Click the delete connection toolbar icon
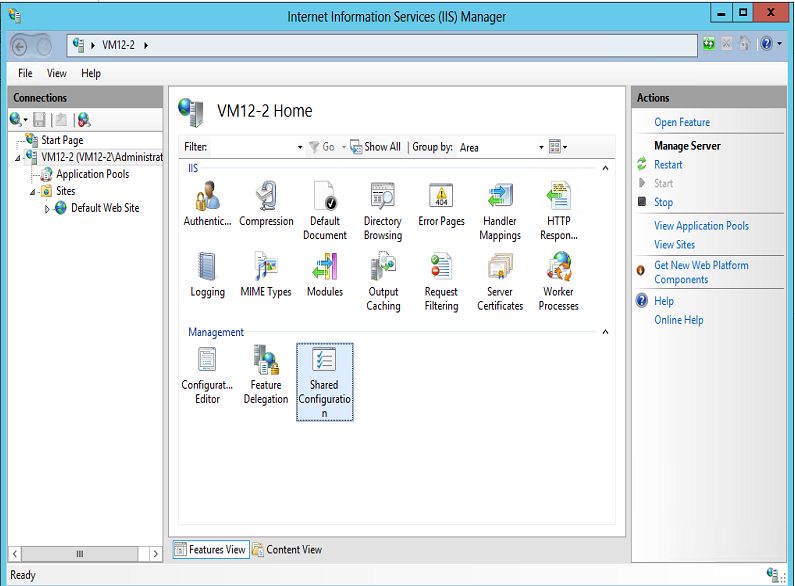 tap(84, 120)
